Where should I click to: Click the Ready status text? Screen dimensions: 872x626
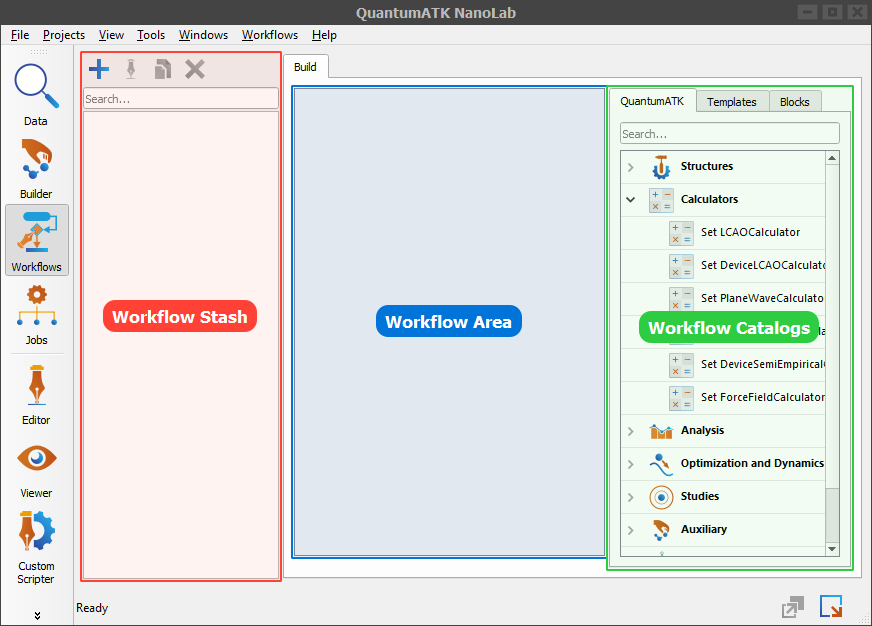pos(92,608)
